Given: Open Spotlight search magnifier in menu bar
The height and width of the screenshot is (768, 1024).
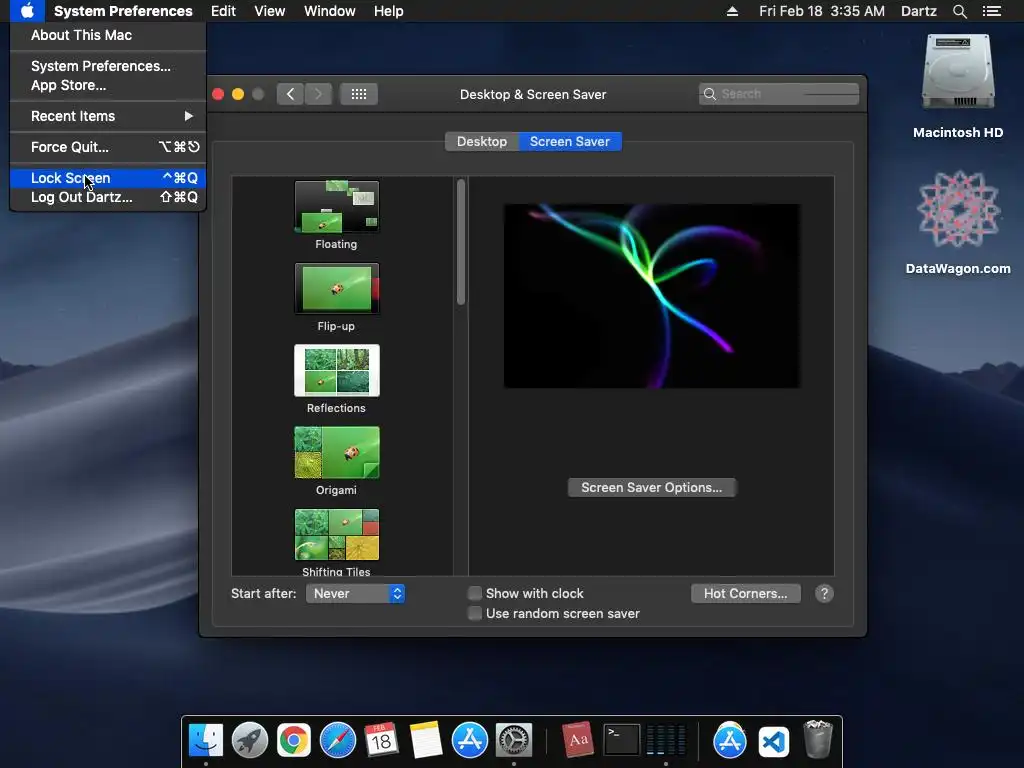Looking at the screenshot, I should [x=959, y=11].
